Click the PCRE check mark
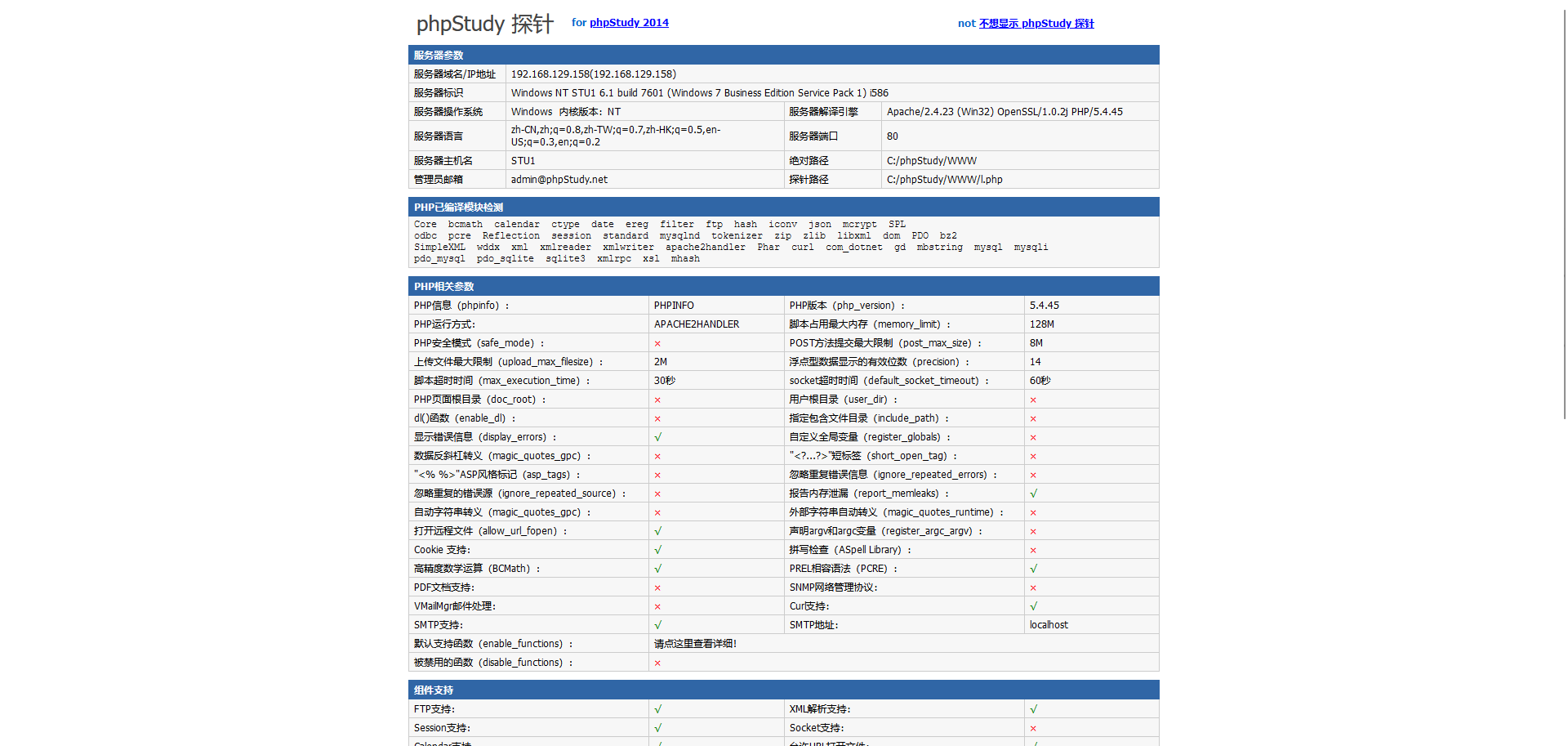 1034,569
